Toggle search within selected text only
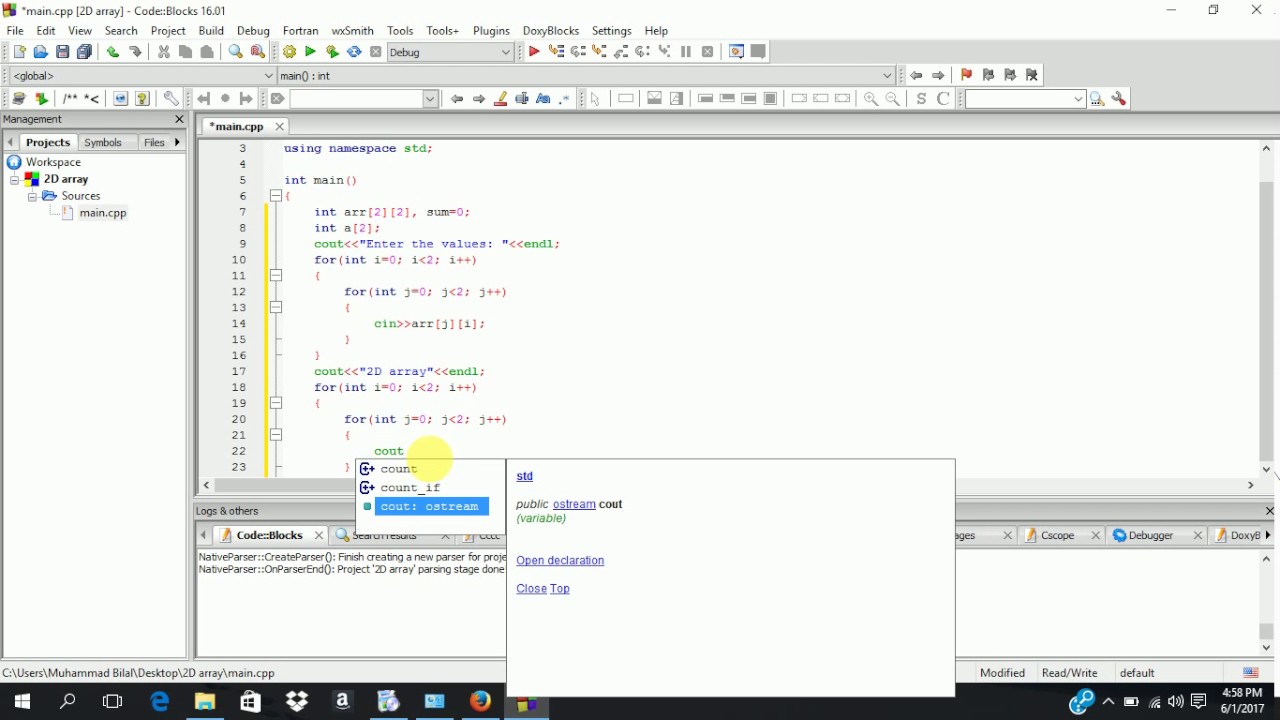Image resolution: width=1280 pixels, height=720 pixels. click(522, 99)
